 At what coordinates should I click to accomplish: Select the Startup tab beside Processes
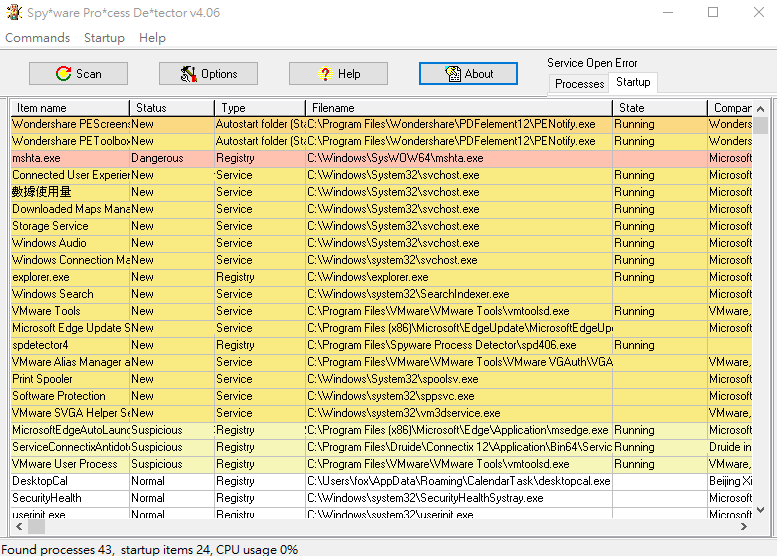pyautogui.click(x=633, y=82)
